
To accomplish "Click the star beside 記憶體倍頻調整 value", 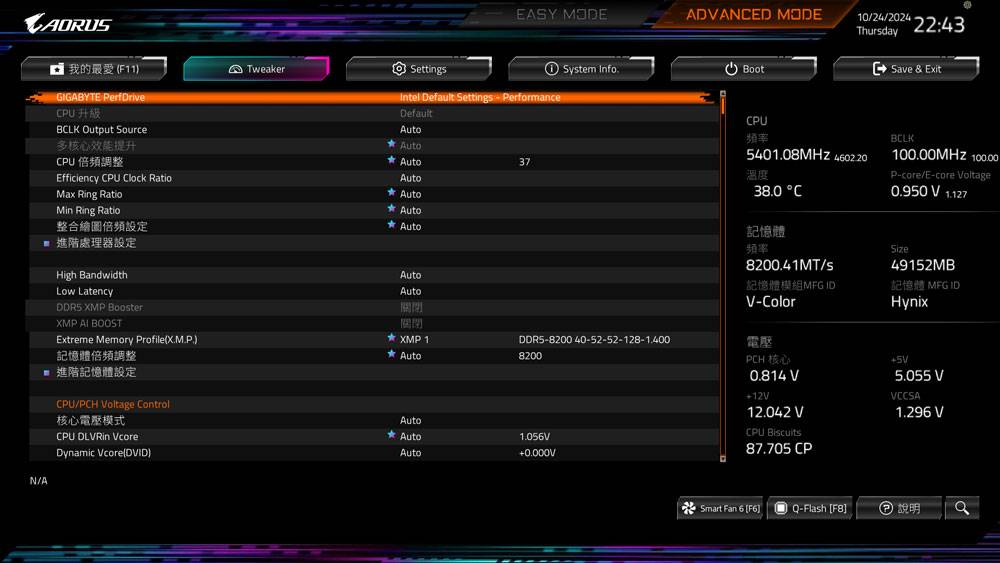I will click(x=392, y=354).
